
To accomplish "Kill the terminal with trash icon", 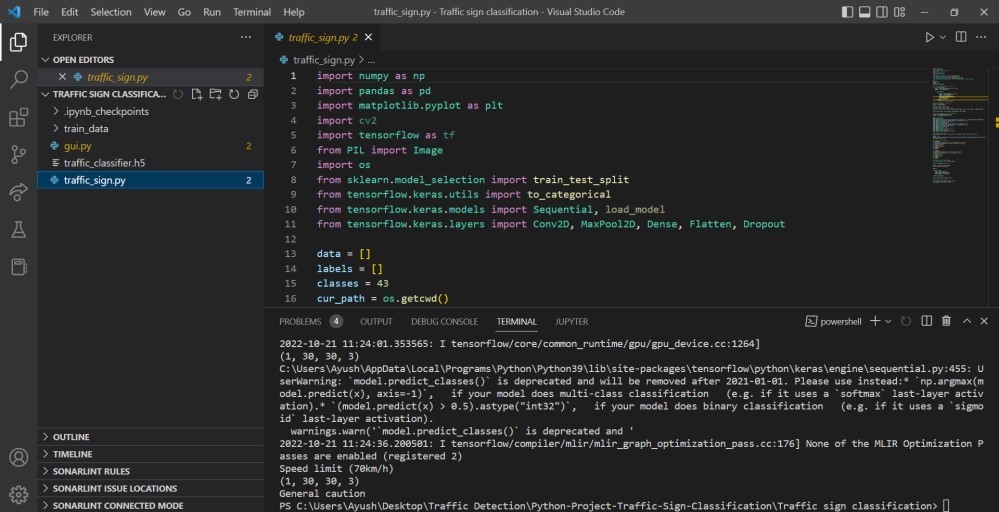I will pyautogui.click(x=947, y=321).
